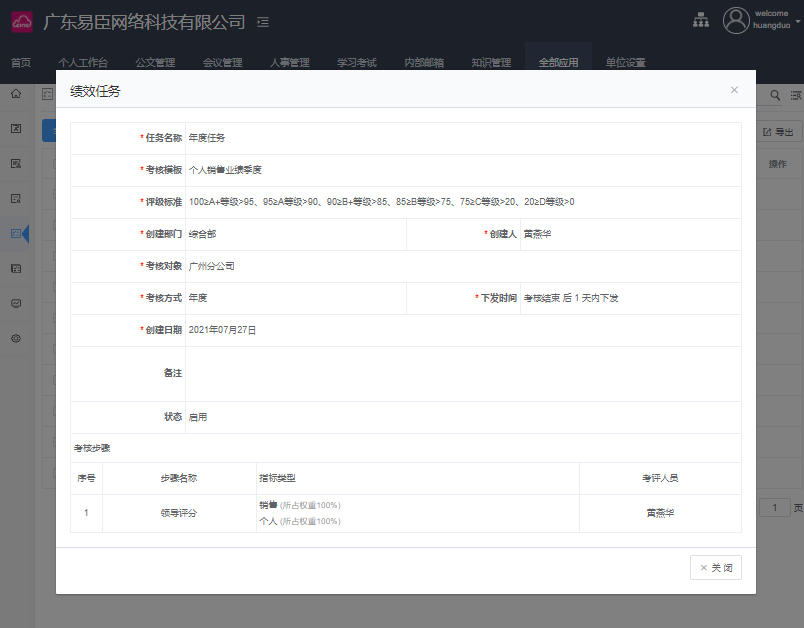Click the sidebar chart monitor icon
The height and width of the screenshot is (628, 804).
[x=16, y=303]
